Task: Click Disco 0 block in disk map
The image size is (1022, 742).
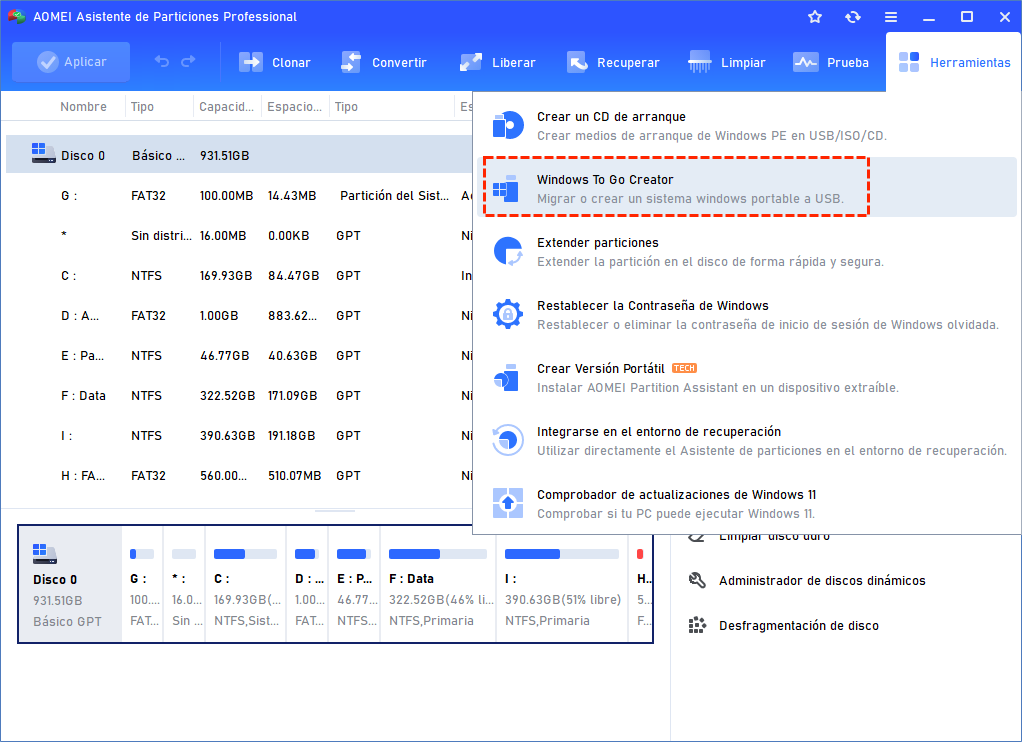Action: click(70, 584)
